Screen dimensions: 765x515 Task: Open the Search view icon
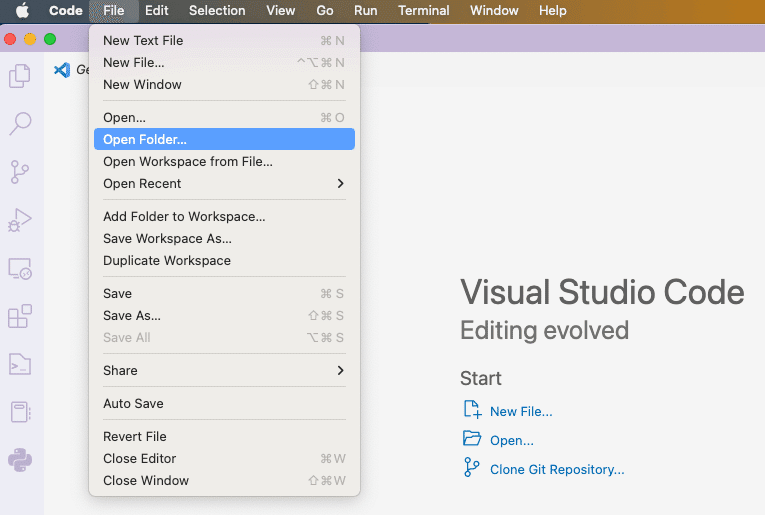tap(20, 124)
